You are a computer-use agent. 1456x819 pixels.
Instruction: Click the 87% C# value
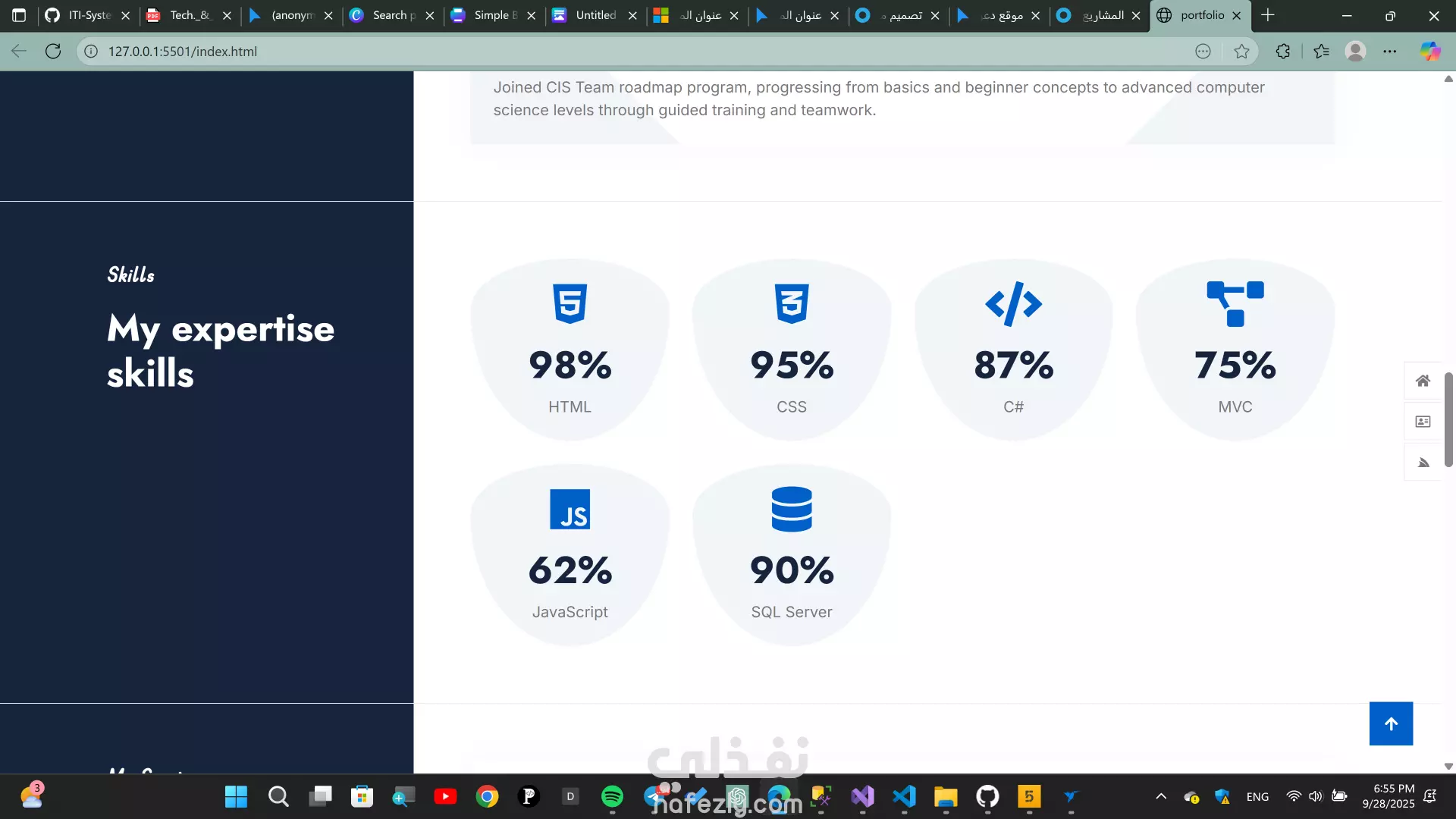[x=1014, y=366]
